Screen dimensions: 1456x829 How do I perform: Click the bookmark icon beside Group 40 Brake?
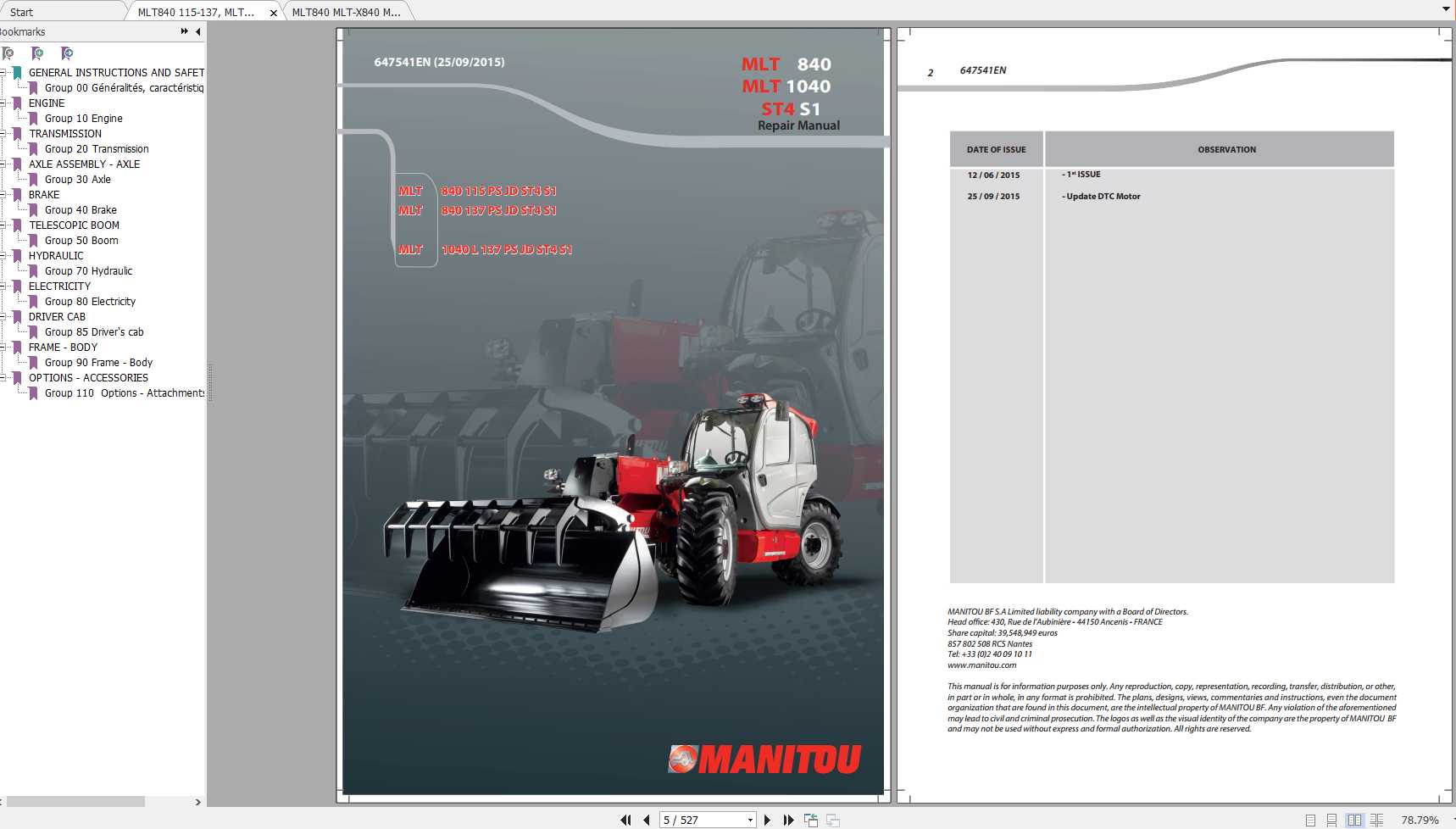[33, 210]
